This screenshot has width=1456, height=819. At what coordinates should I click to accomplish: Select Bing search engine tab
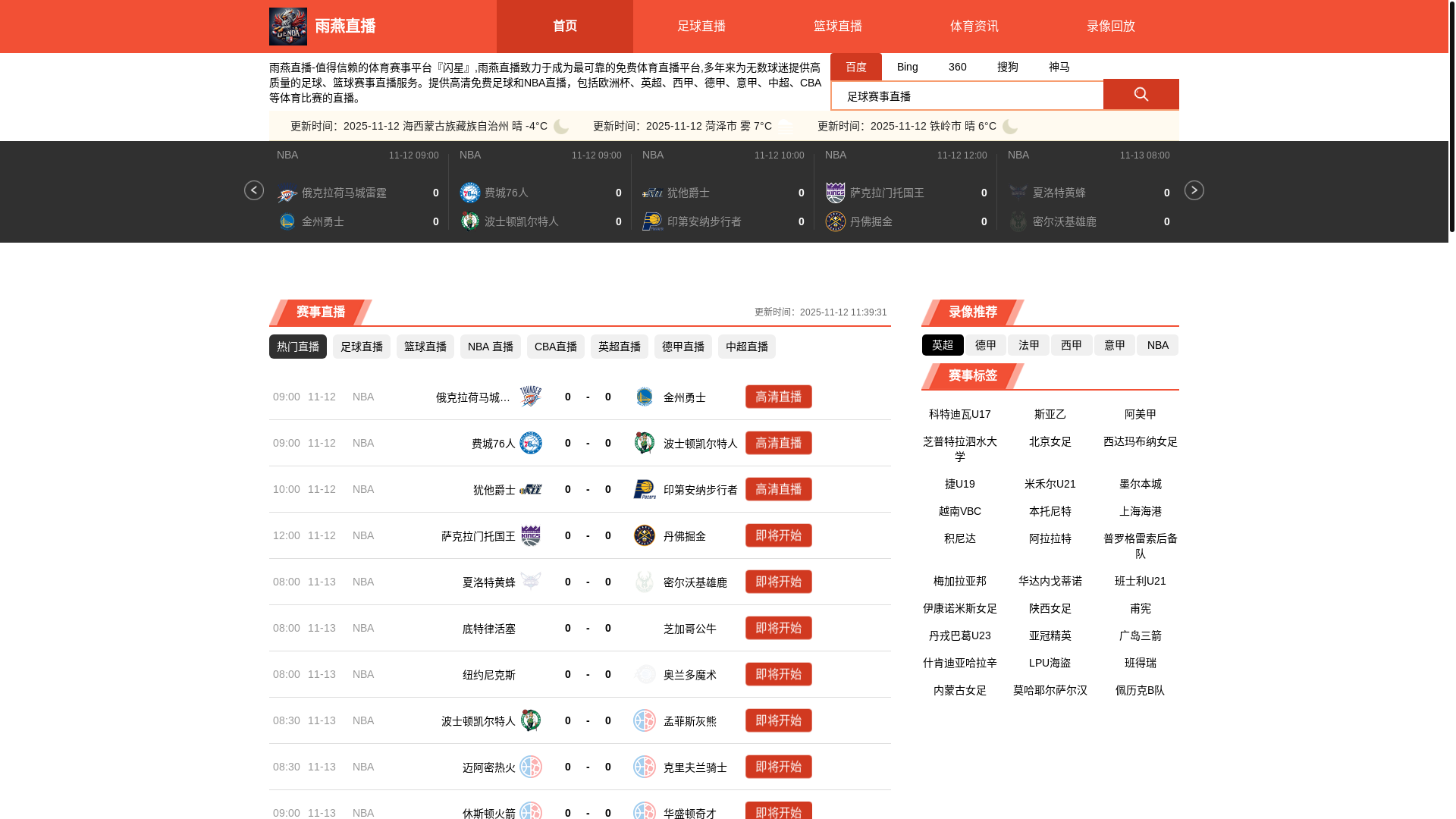(x=908, y=67)
